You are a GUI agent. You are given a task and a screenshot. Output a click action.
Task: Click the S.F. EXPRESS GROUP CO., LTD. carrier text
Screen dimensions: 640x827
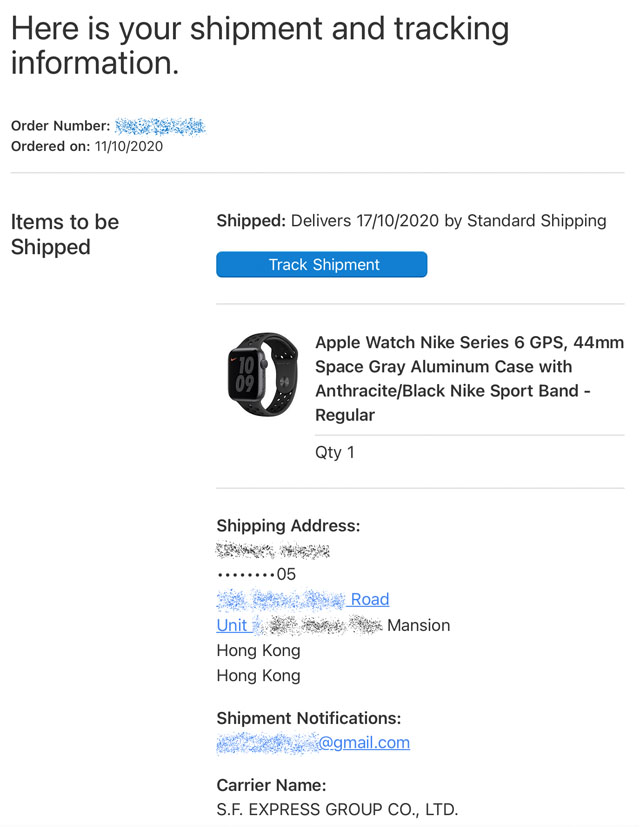pyautogui.click(x=337, y=809)
